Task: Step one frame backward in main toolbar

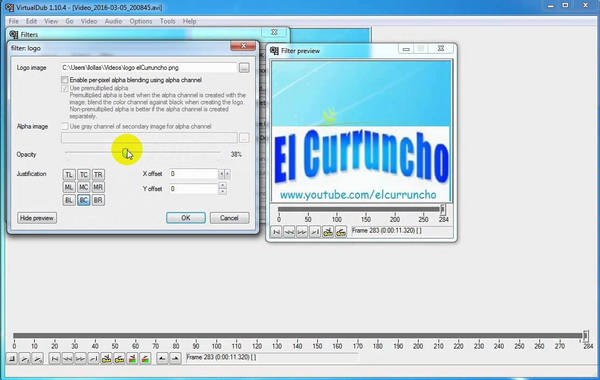Action: pos(68,359)
